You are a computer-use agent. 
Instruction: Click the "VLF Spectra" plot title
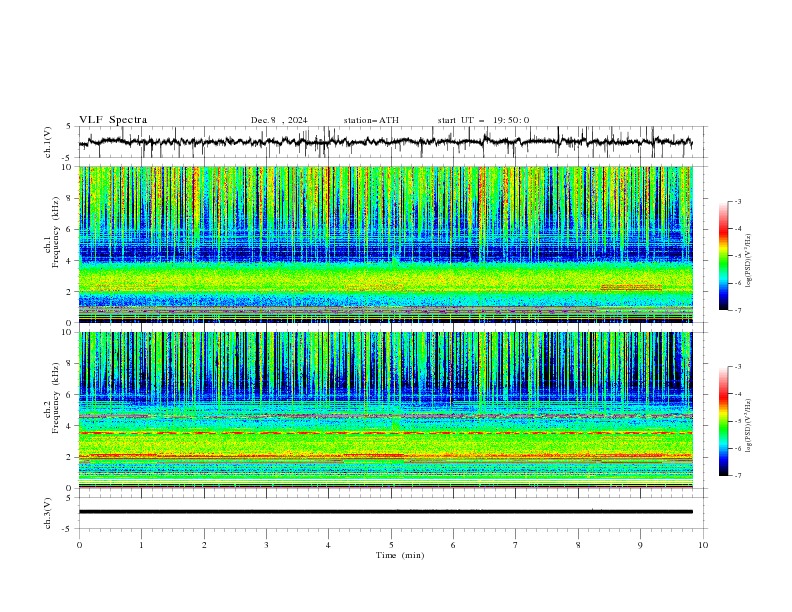click(113, 120)
